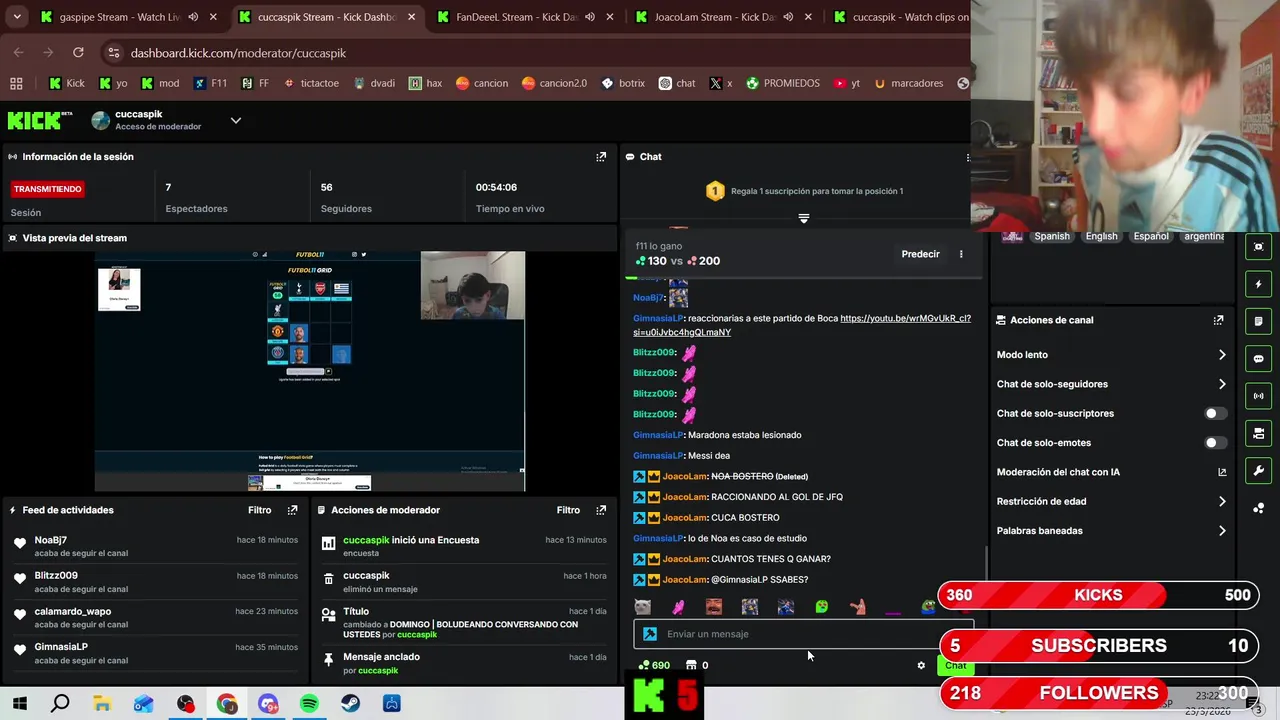Click the stream preview sidebar icon
1280x720 pixels.
[x=1258, y=247]
